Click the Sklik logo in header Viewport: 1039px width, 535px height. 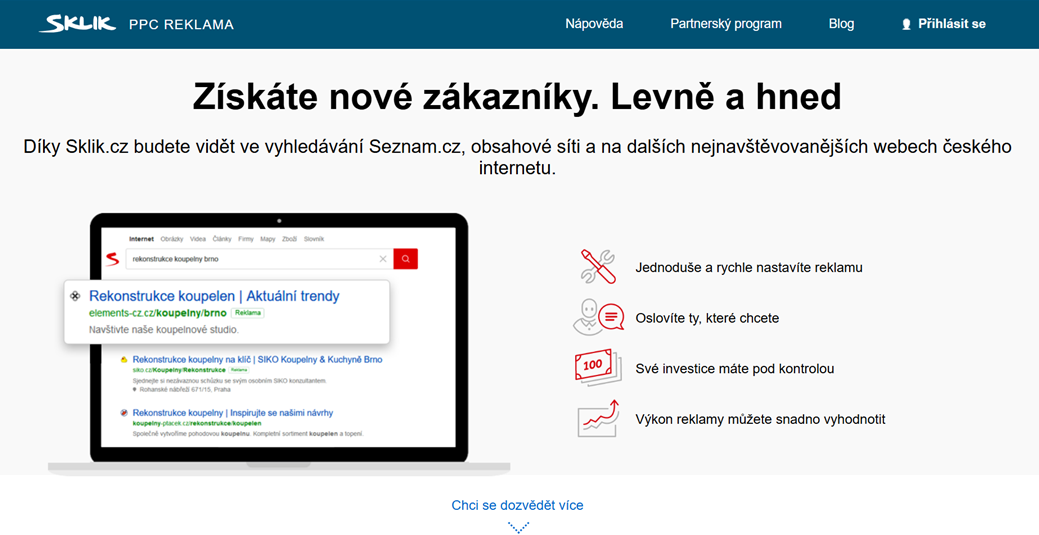pyautogui.click(x=79, y=24)
